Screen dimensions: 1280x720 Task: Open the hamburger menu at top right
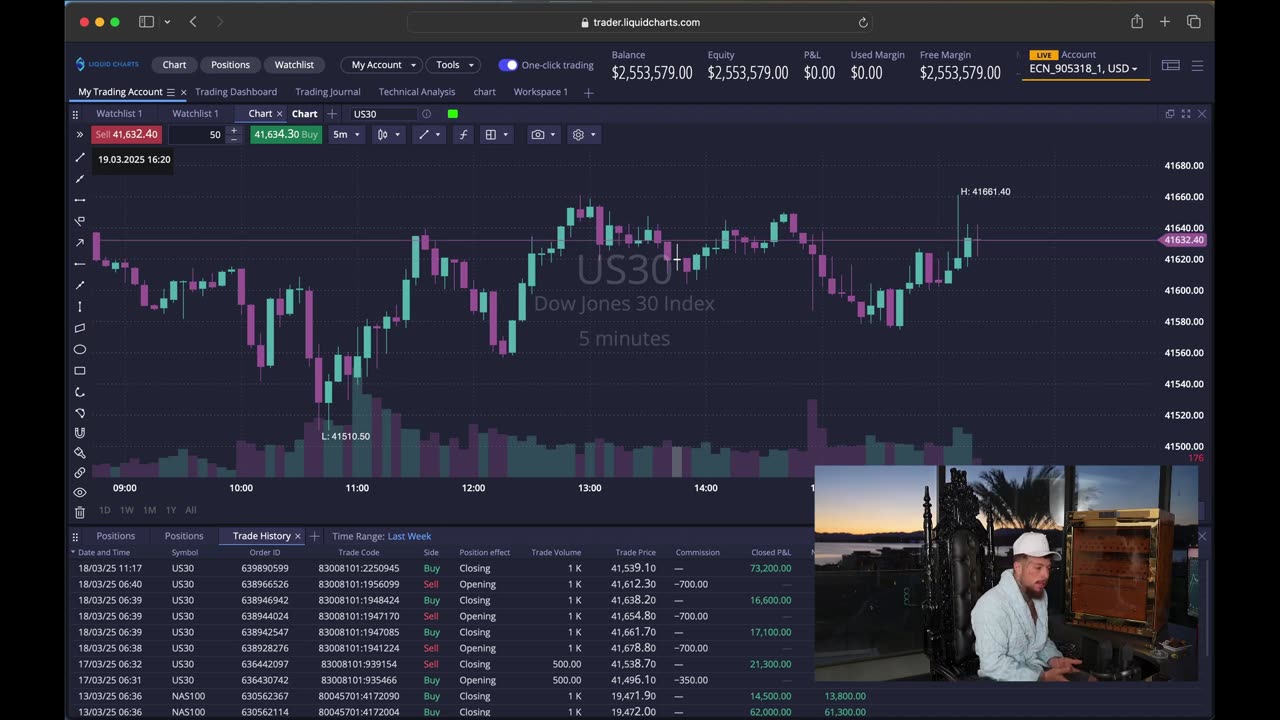(x=1197, y=65)
